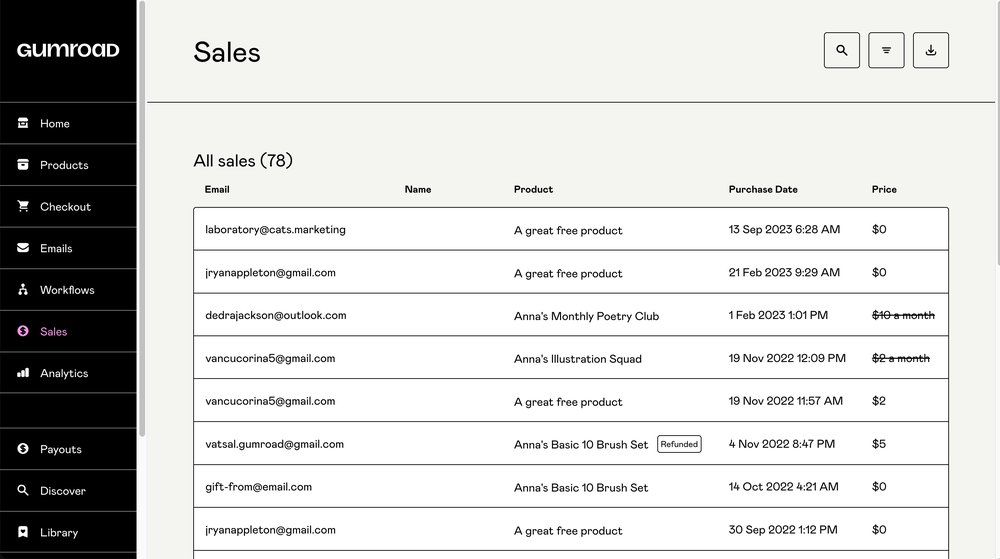
Task: Click the Discover magnifier icon in the sidebar
Action: 23,490
